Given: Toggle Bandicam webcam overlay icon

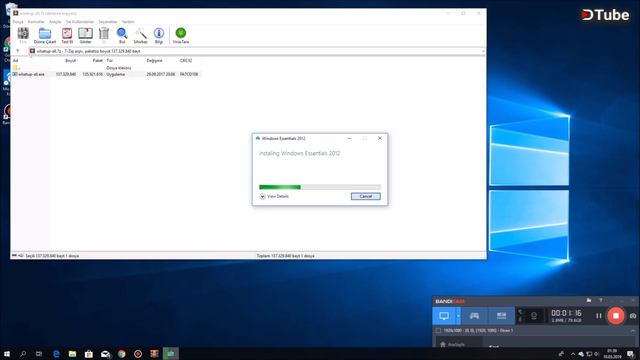Looking at the screenshot, I should tap(534, 316).
